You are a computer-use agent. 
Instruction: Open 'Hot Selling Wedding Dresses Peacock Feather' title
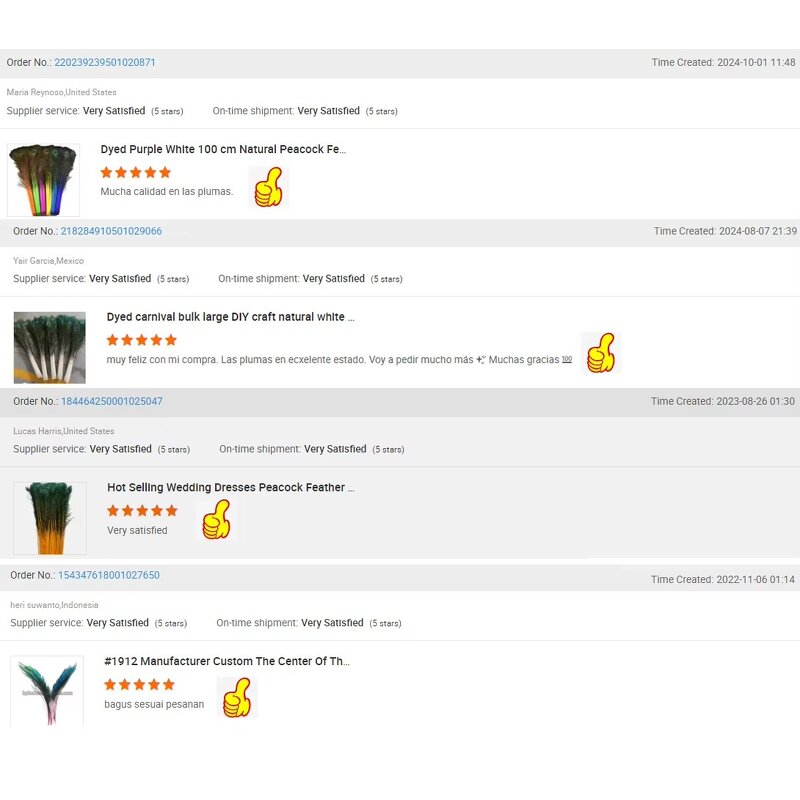pos(231,487)
